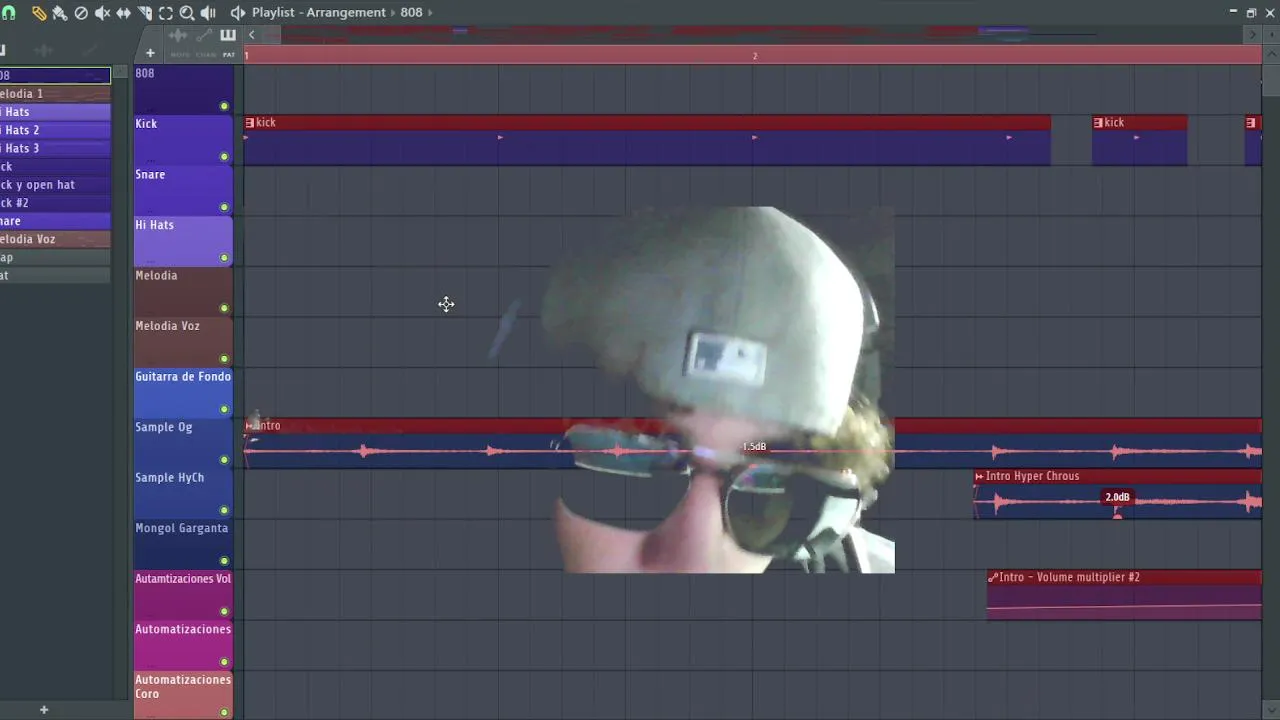Screen dimensions: 1280x720
Task: Open the first kick clip menu
Action: click(x=250, y=123)
